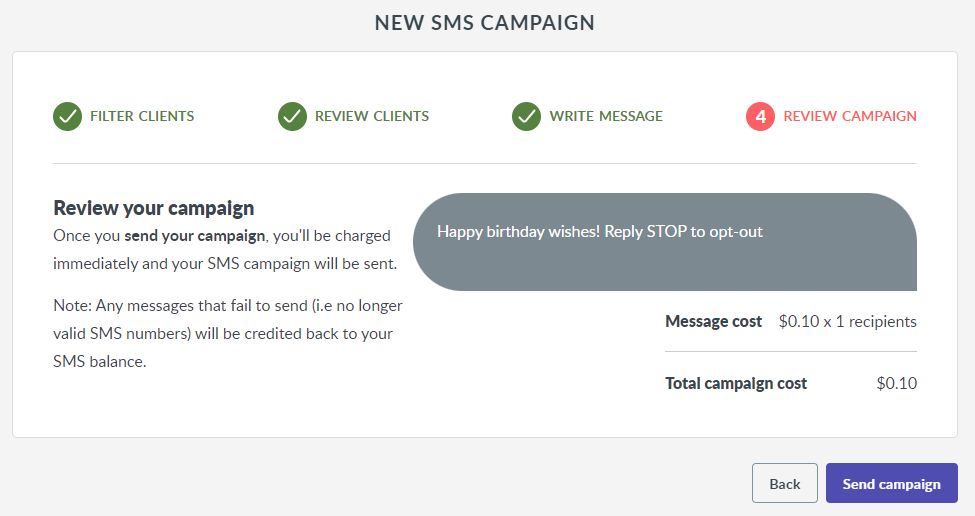The height and width of the screenshot is (516, 975).
Task: Go to the Review Clients step label
Action: pos(372,116)
